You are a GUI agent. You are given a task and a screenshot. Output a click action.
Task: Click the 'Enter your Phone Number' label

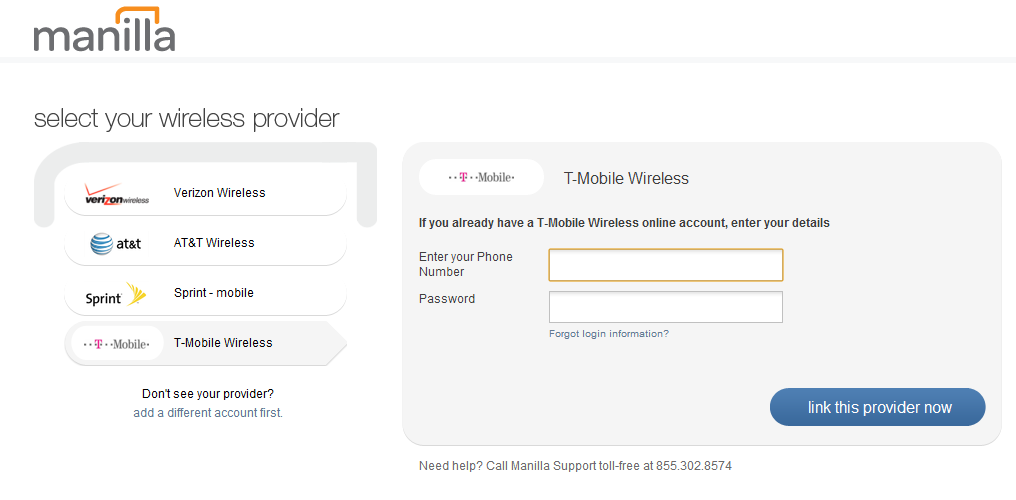466,264
